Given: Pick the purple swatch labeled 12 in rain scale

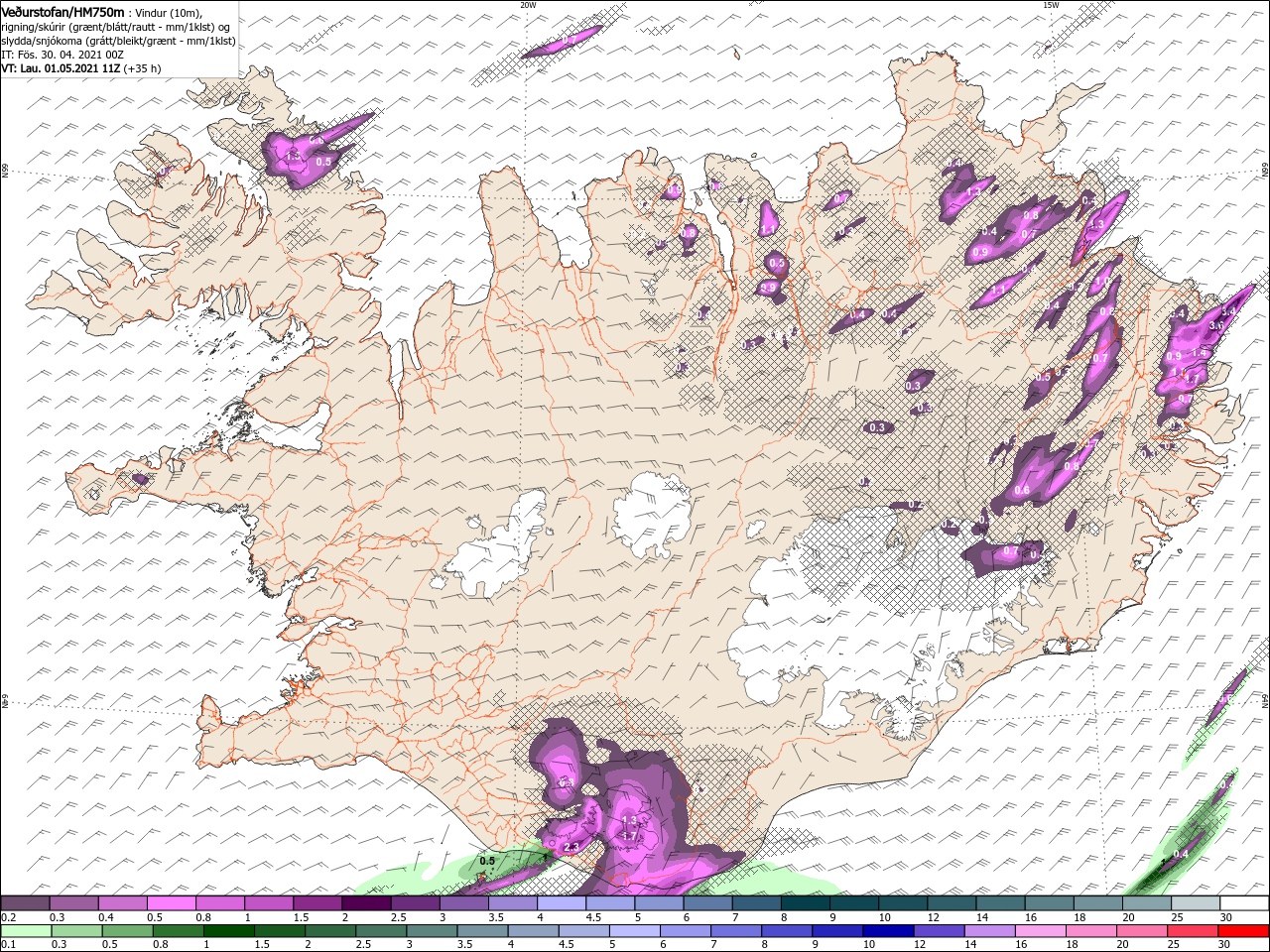Looking at the screenshot, I should 940,930.
